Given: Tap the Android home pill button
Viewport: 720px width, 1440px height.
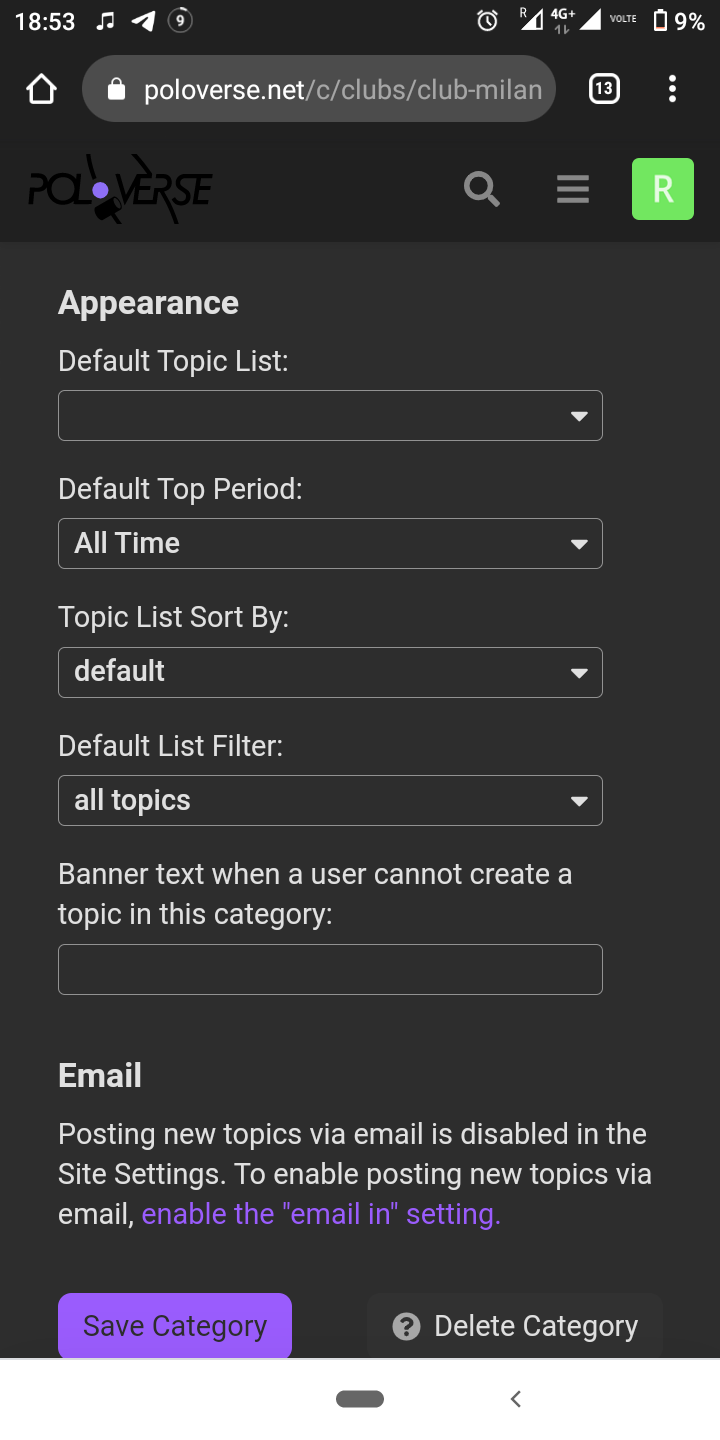Looking at the screenshot, I should pyautogui.click(x=360, y=1399).
